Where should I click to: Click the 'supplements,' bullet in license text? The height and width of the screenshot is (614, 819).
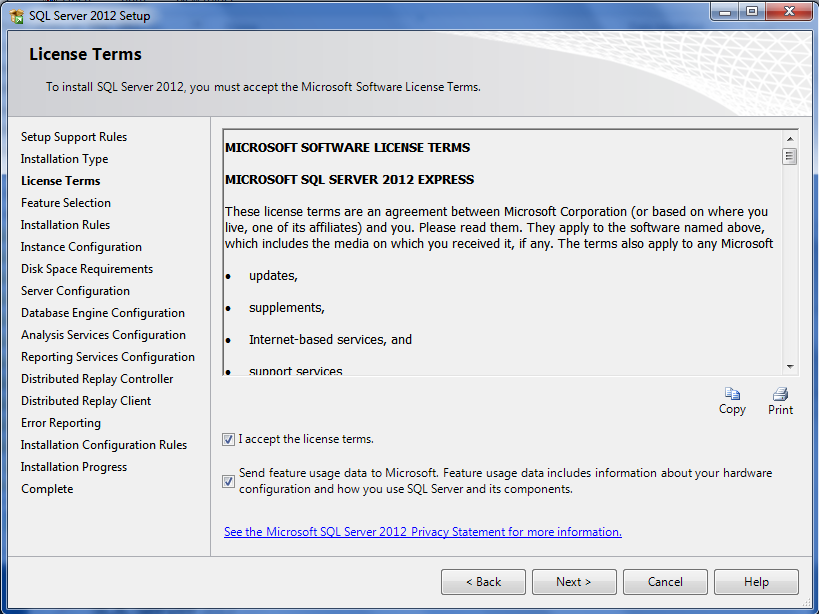pyautogui.click(x=287, y=308)
